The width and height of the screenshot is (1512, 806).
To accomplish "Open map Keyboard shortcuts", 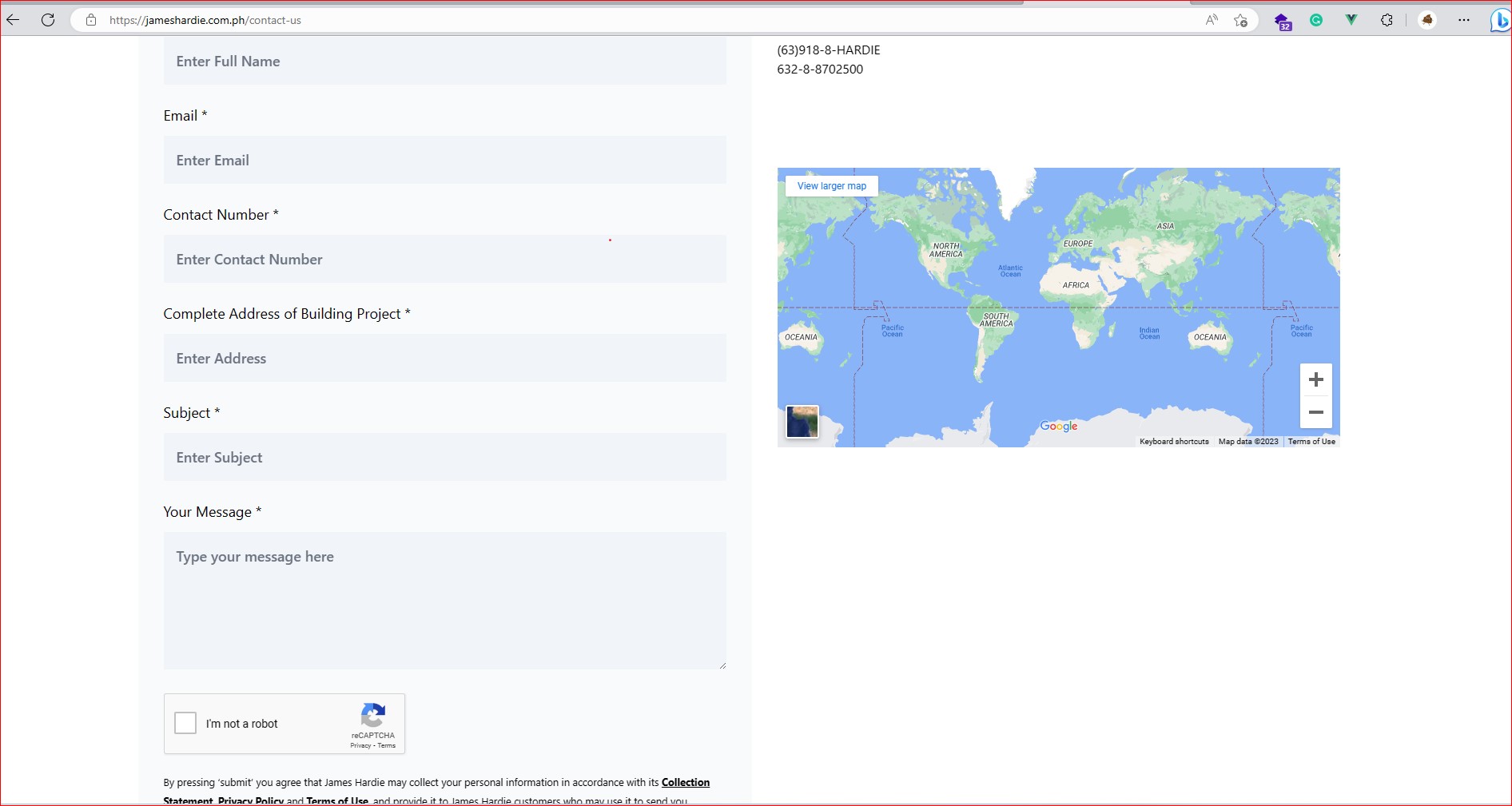I will tap(1173, 442).
